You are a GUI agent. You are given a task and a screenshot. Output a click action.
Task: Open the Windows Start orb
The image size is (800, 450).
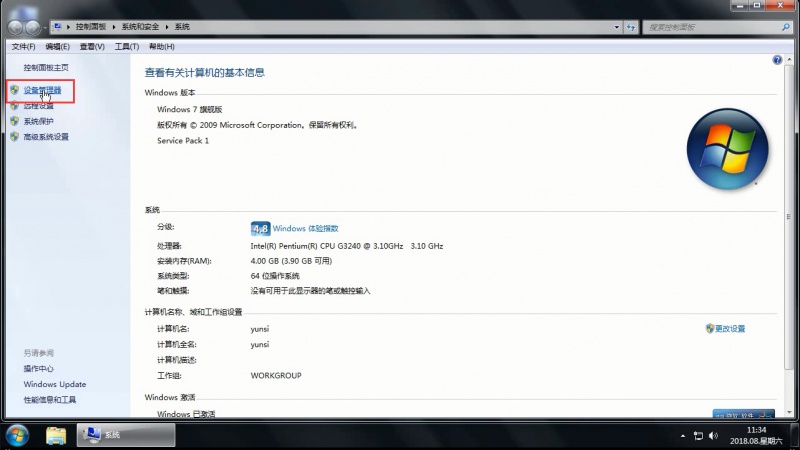[x=18, y=435]
